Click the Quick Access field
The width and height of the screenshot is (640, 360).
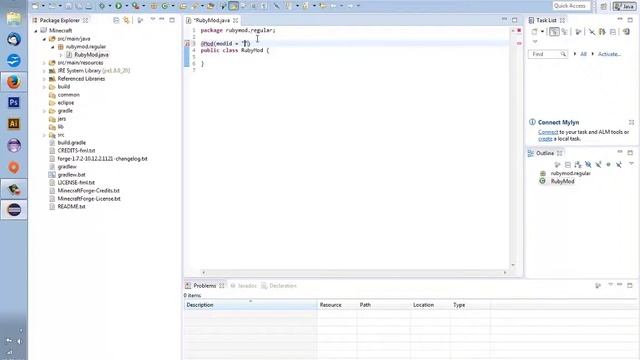pyautogui.click(x=571, y=6)
